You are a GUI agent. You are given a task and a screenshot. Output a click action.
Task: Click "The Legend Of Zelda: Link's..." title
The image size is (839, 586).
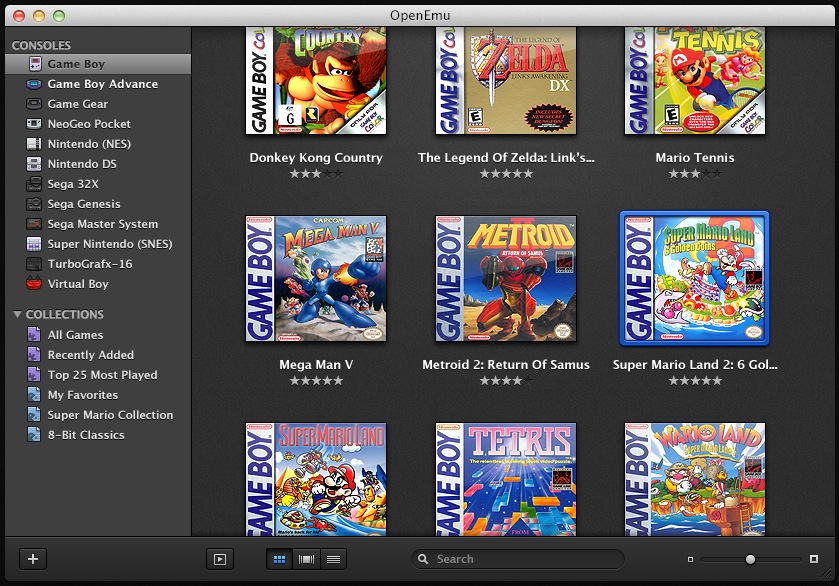click(x=506, y=157)
